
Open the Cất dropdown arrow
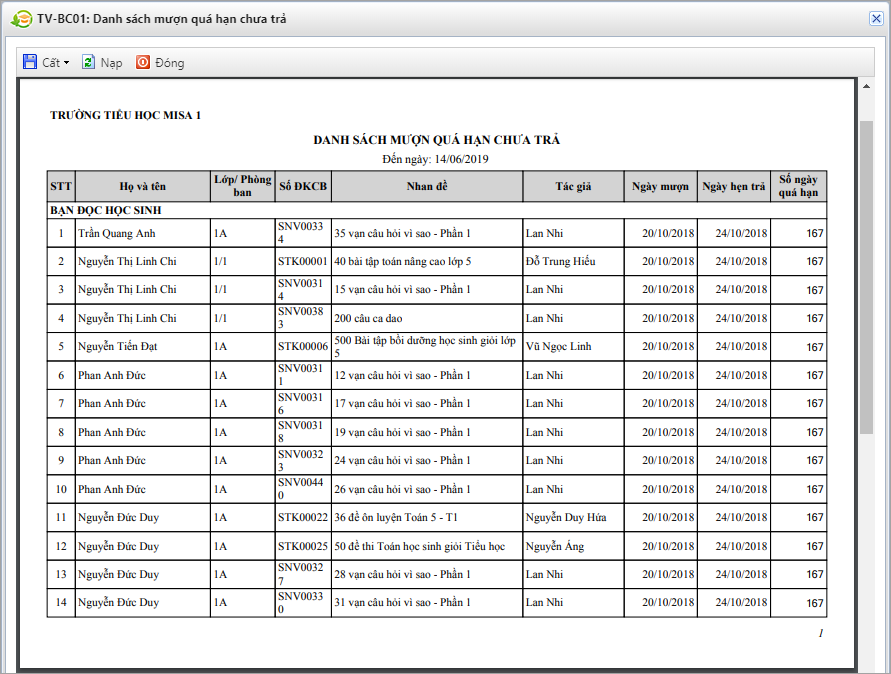click(66, 63)
